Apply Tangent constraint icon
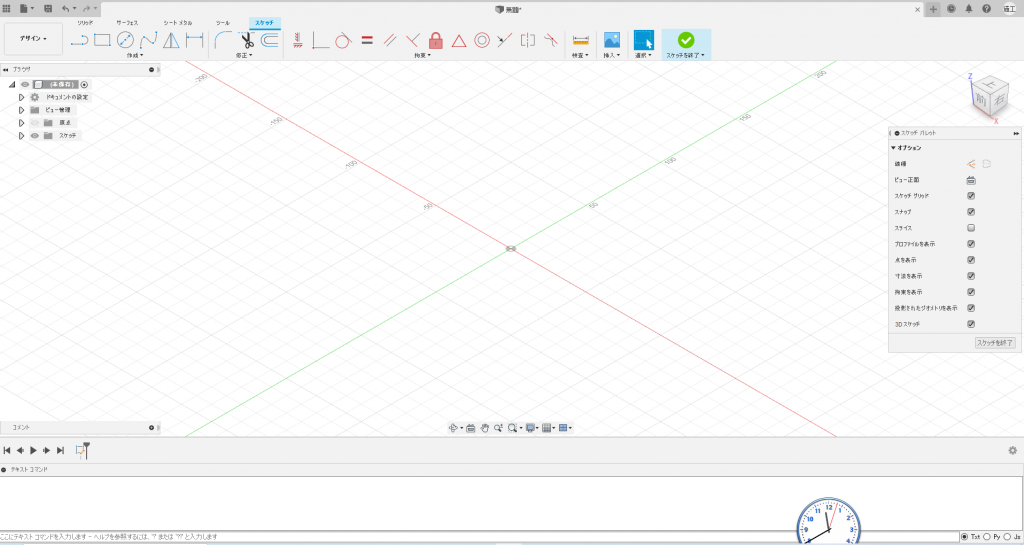 343,40
